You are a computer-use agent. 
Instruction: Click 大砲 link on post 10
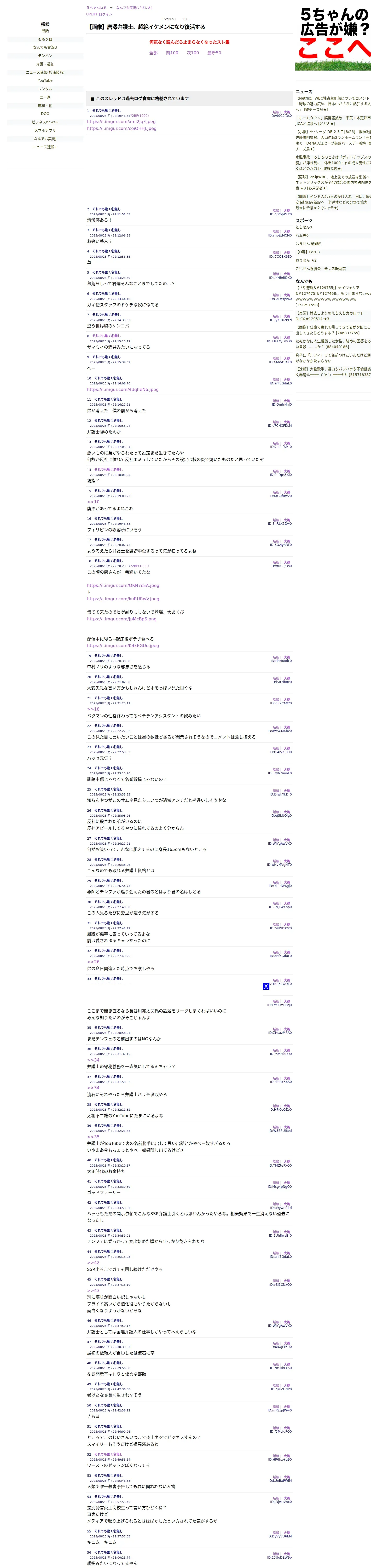point(287,380)
